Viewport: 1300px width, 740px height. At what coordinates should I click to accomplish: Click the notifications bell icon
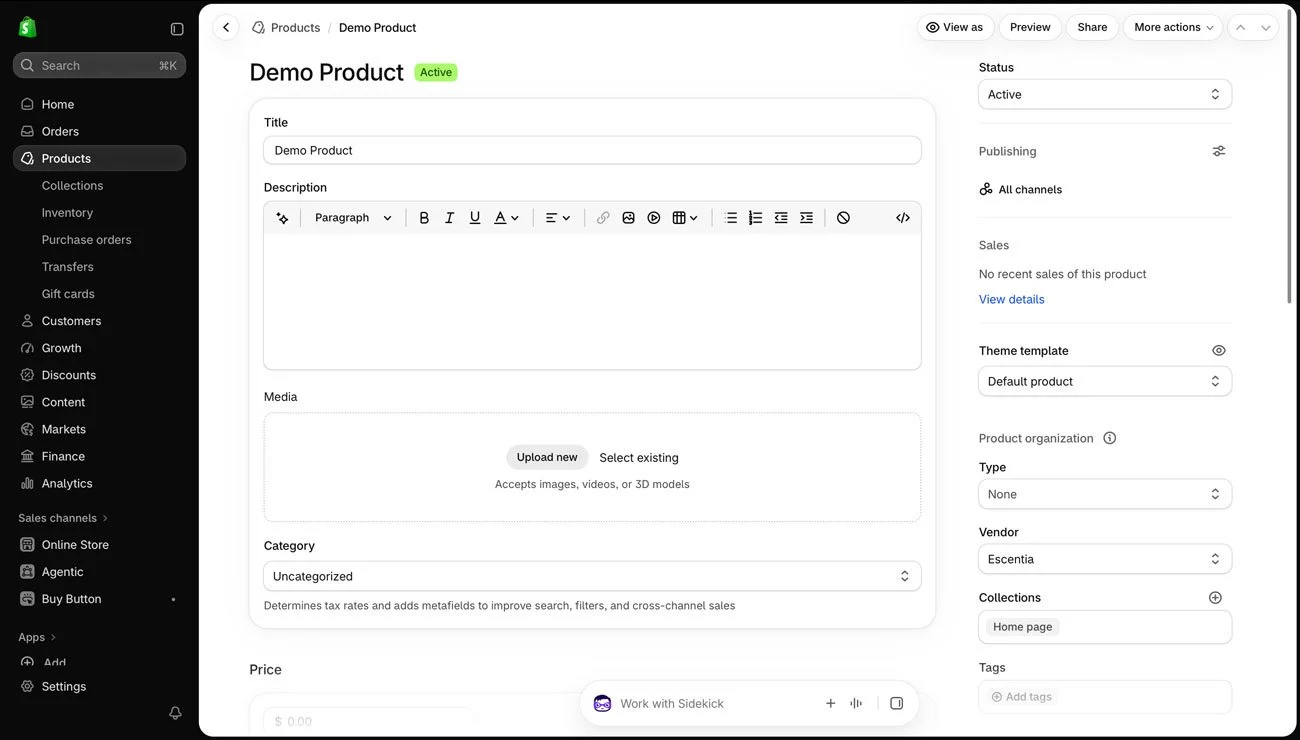click(175, 713)
